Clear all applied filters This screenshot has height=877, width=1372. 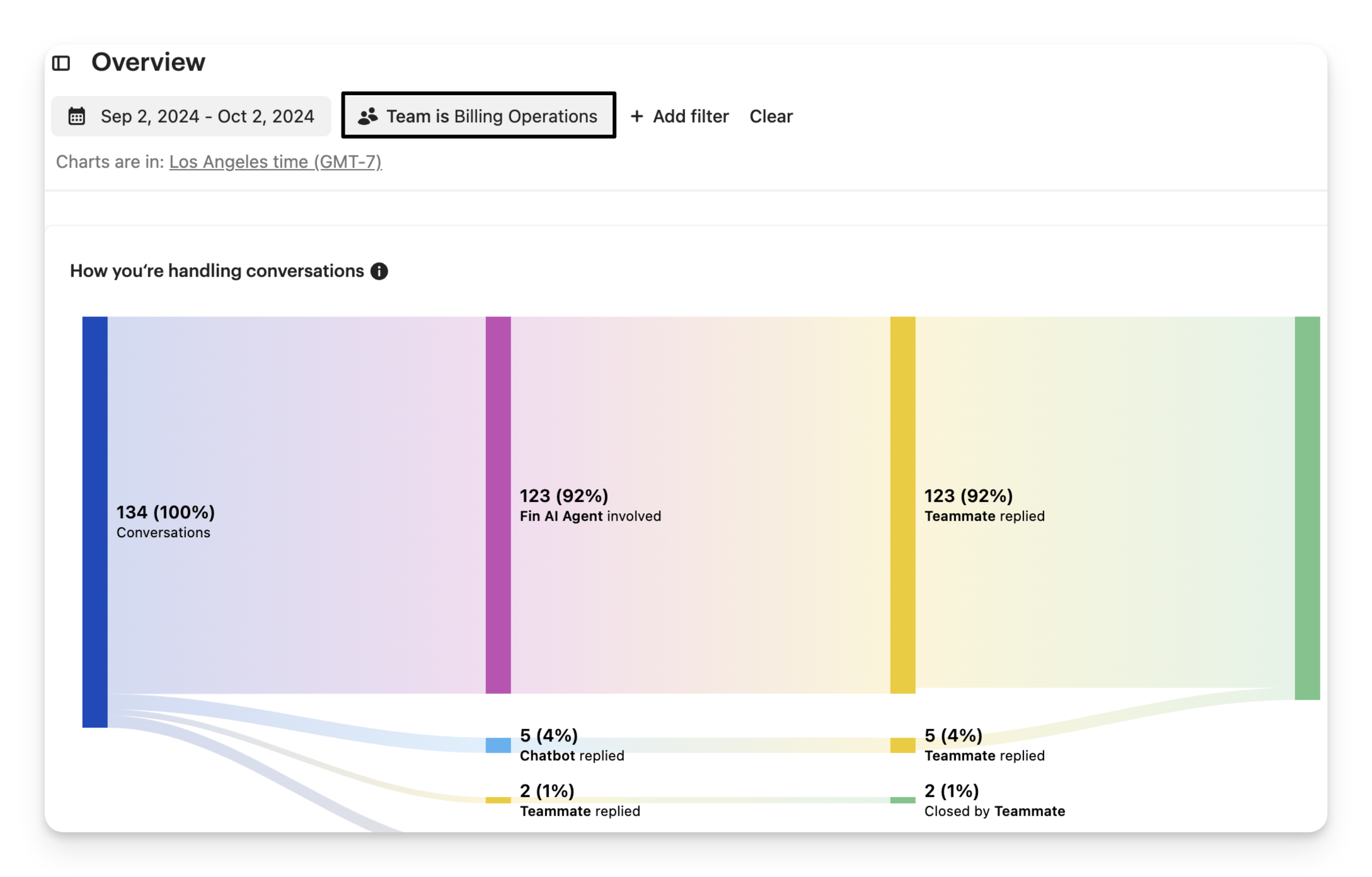(771, 117)
